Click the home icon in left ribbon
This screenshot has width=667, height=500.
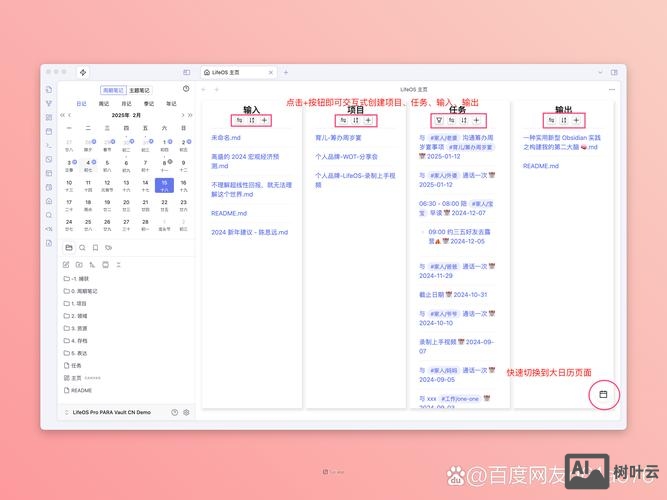49,201
